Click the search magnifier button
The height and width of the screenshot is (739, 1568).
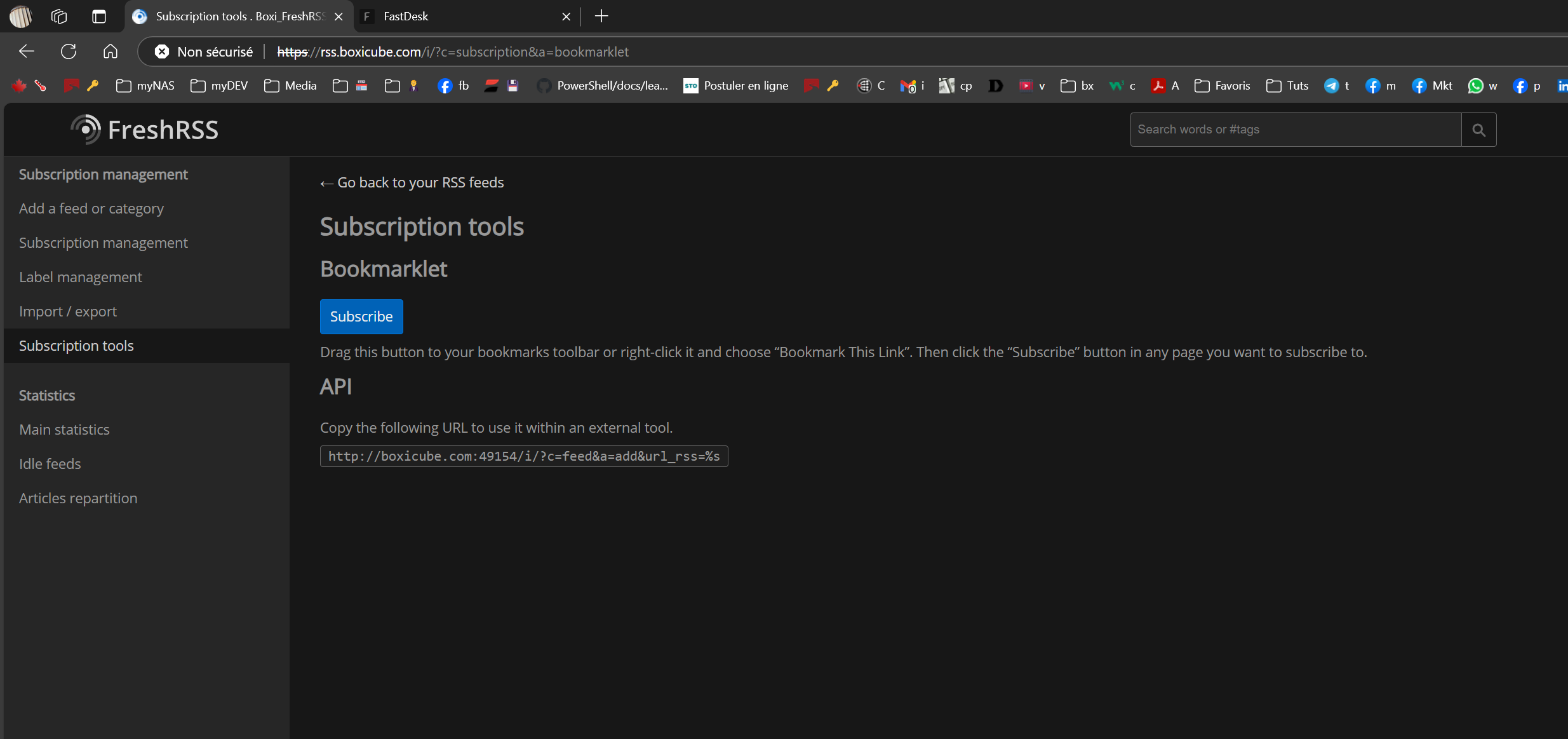pyautogui.click(x=1478, y=130)
